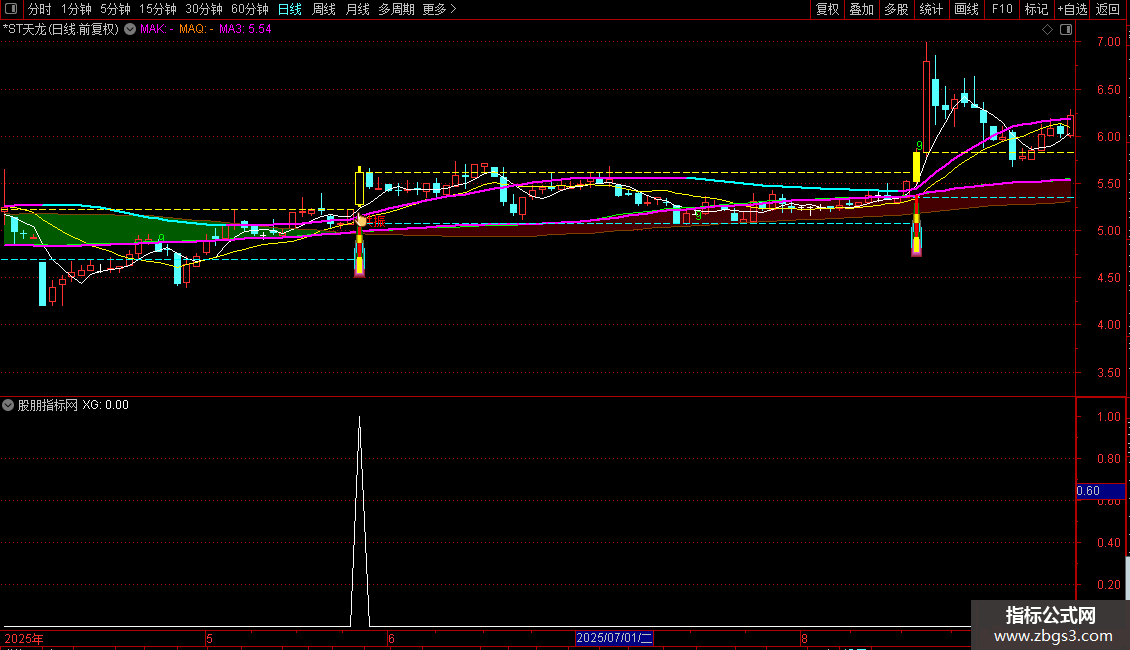Screen dimensions: 1130x650
Task: Click the XG: 0.00 indicator value
Action: [x=105, y=405]
